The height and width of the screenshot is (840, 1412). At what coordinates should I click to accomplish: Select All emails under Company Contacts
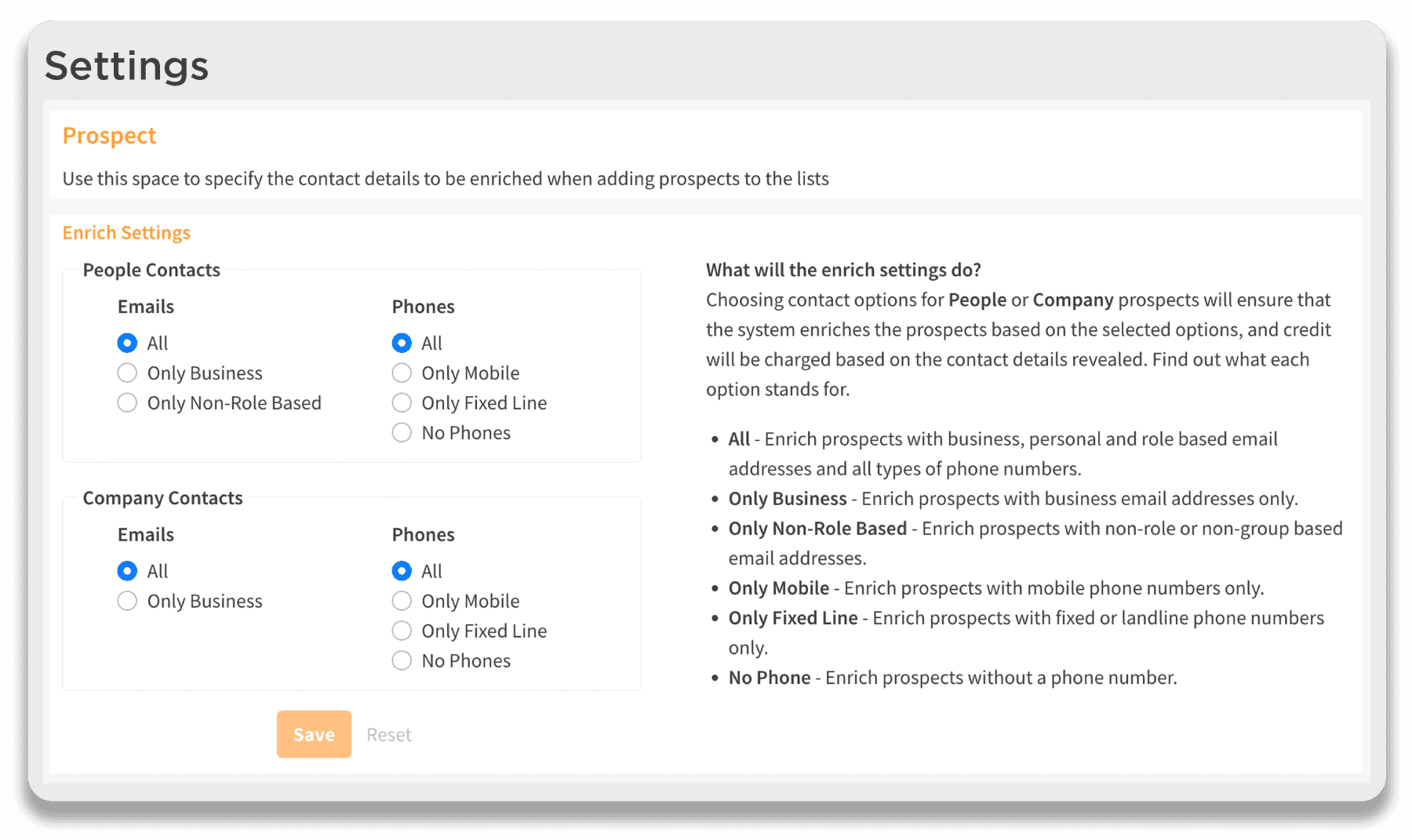click(127, 571)
